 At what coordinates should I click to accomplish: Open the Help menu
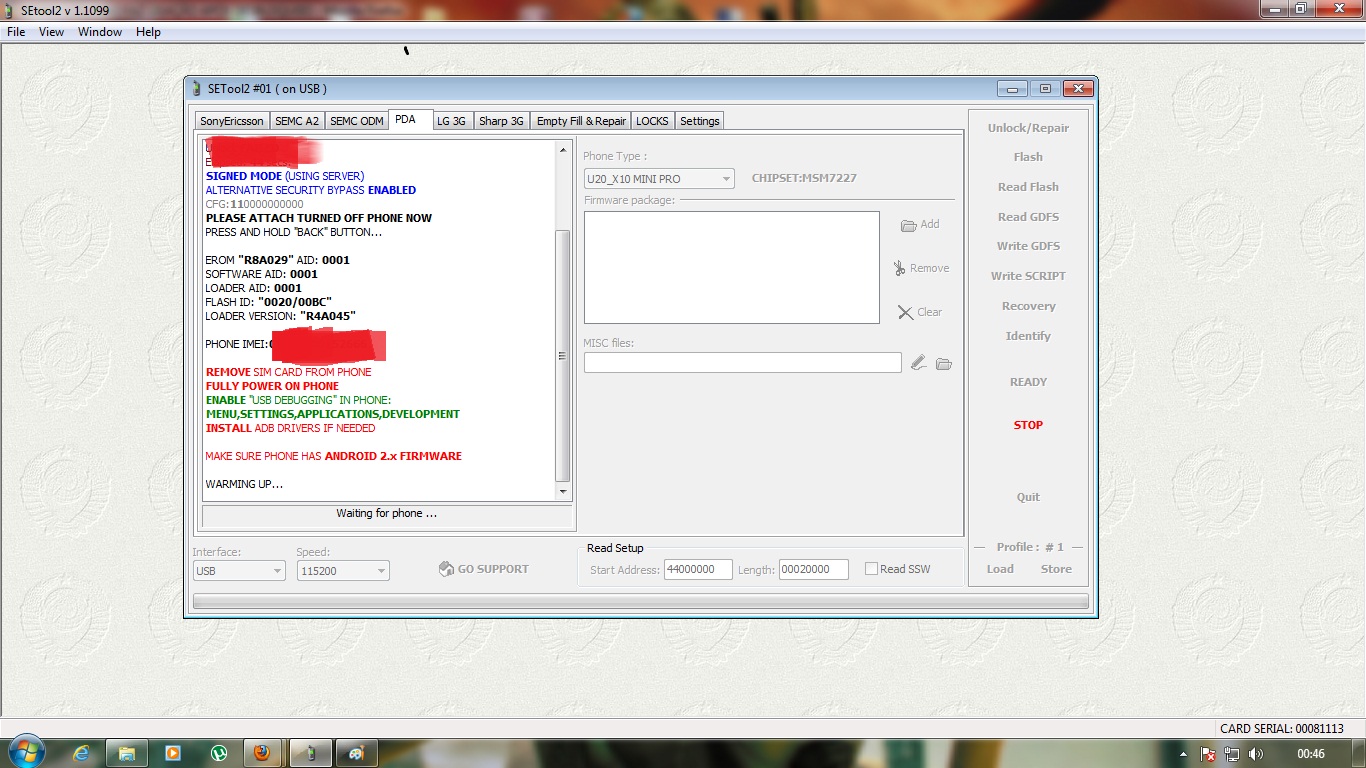[148, 32]
